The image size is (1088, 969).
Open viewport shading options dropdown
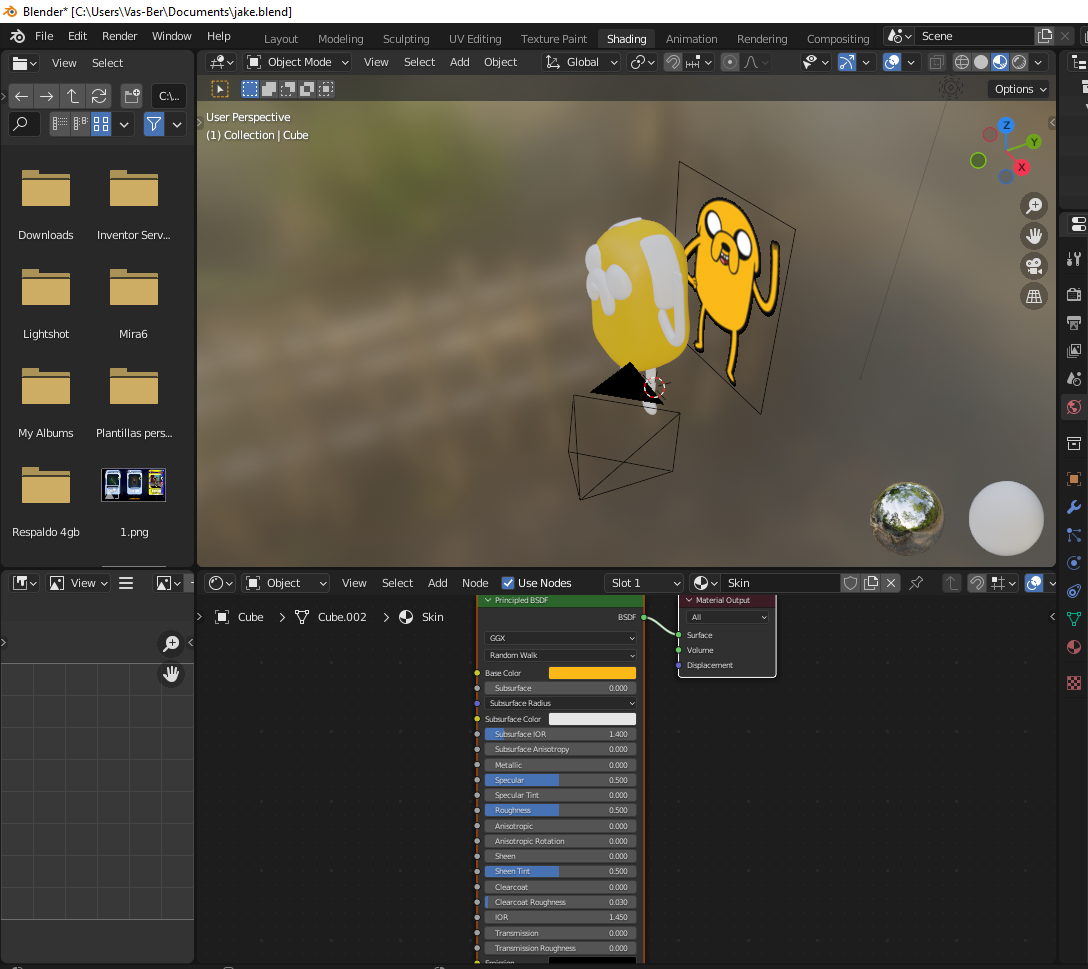pos(1038,62)
